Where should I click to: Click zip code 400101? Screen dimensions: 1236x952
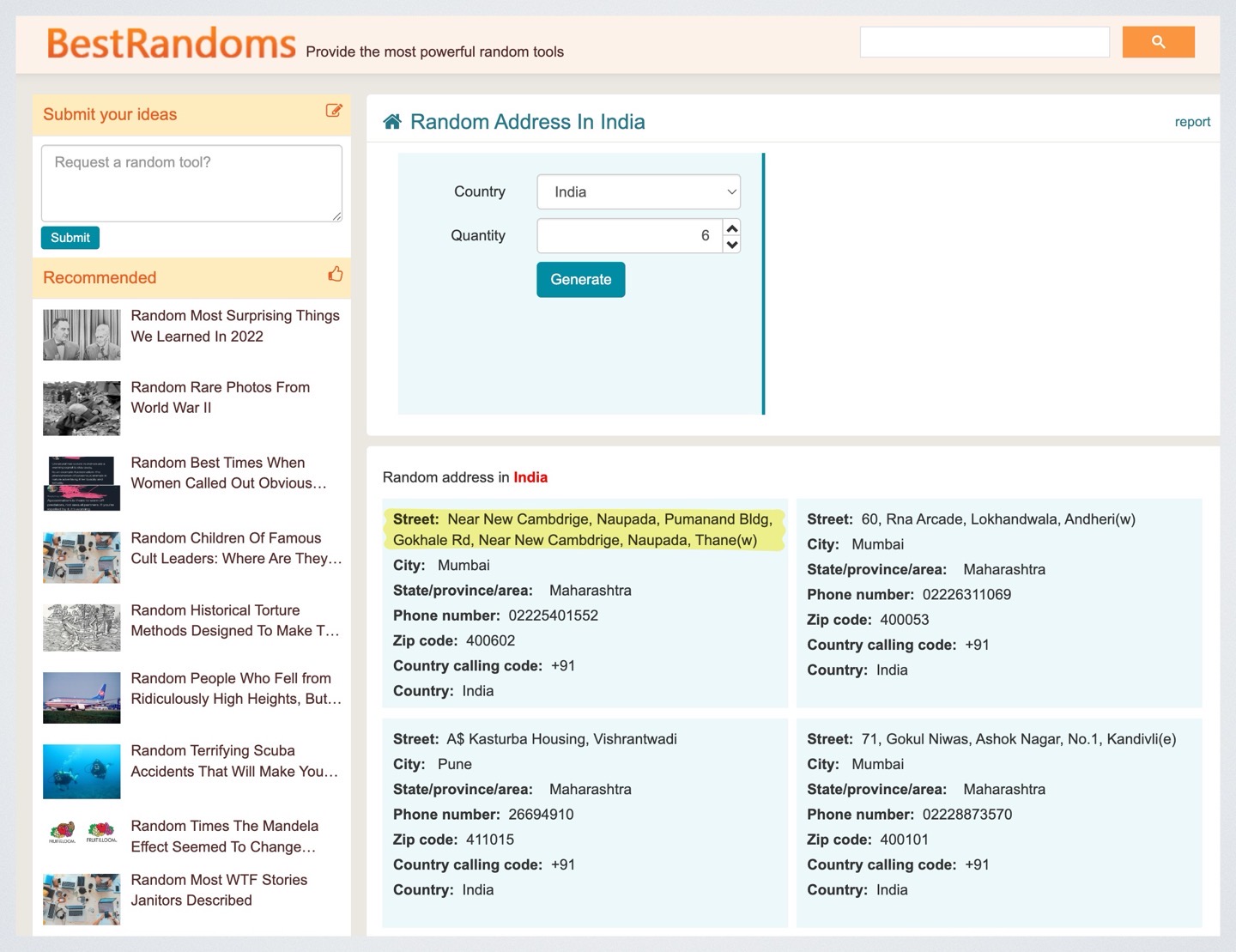(x=905, y=840)
